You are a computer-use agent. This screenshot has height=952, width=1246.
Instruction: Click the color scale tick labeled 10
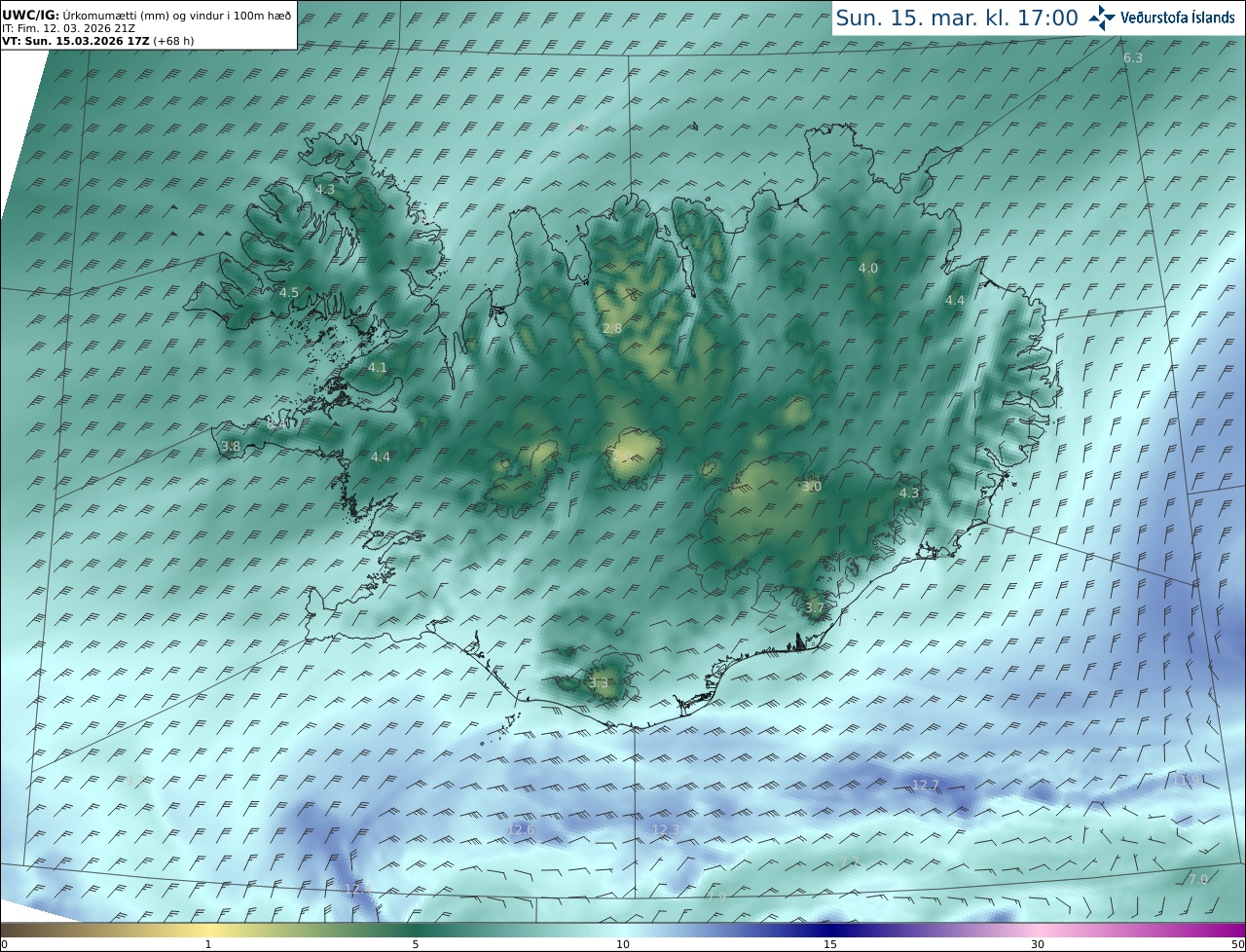pyautogui.click(x=623, y=944)
